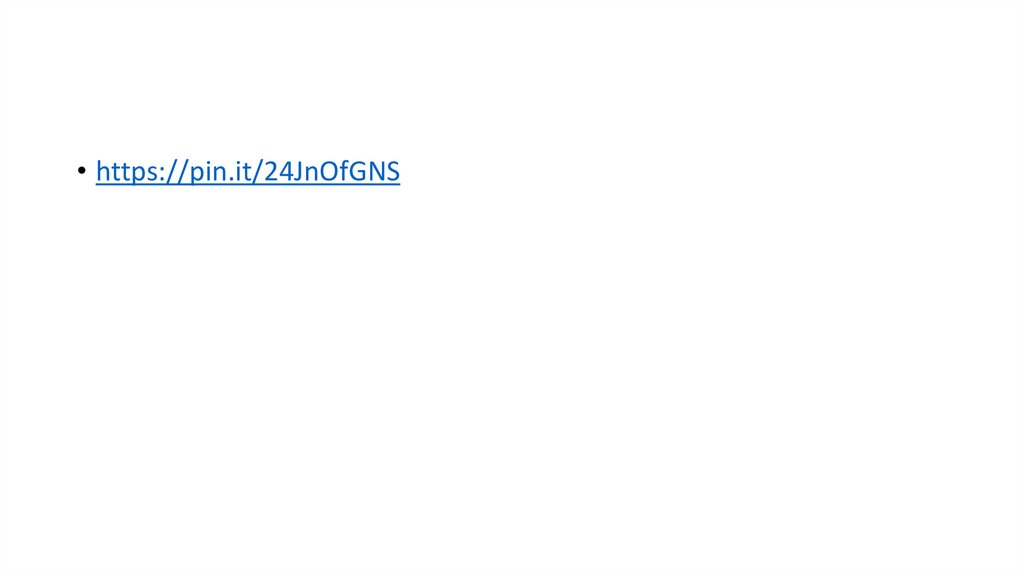Open the pin.it/24JnOfGNS hyperlink

(248, 171)
